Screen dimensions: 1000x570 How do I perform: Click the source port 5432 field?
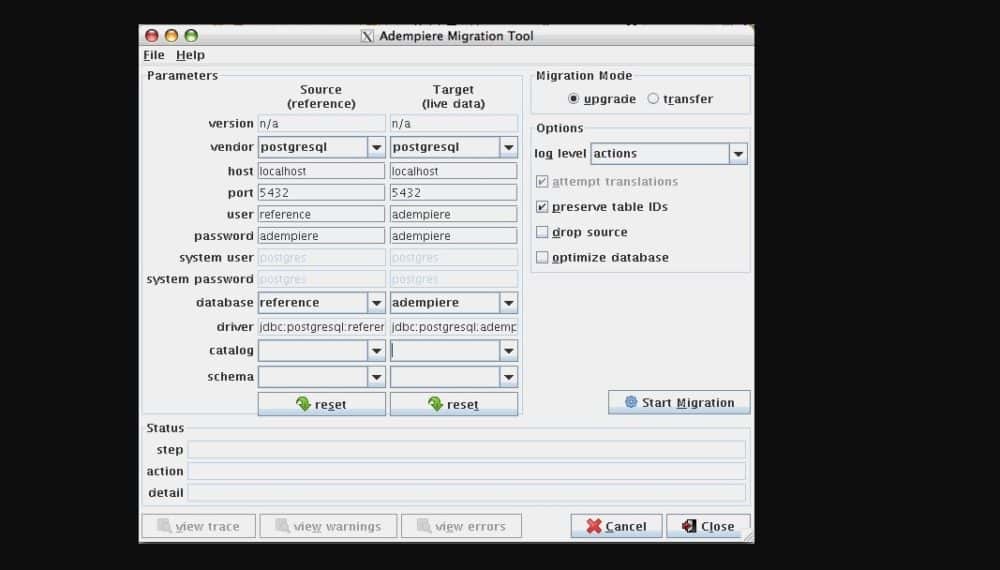(x=321, y=192)
